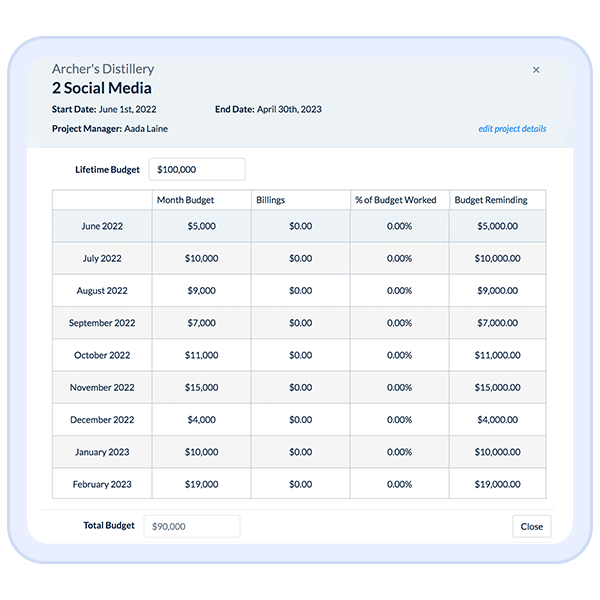Click January 2023 month budget cell
Screen dimensions: 600x600
point(201,452)
